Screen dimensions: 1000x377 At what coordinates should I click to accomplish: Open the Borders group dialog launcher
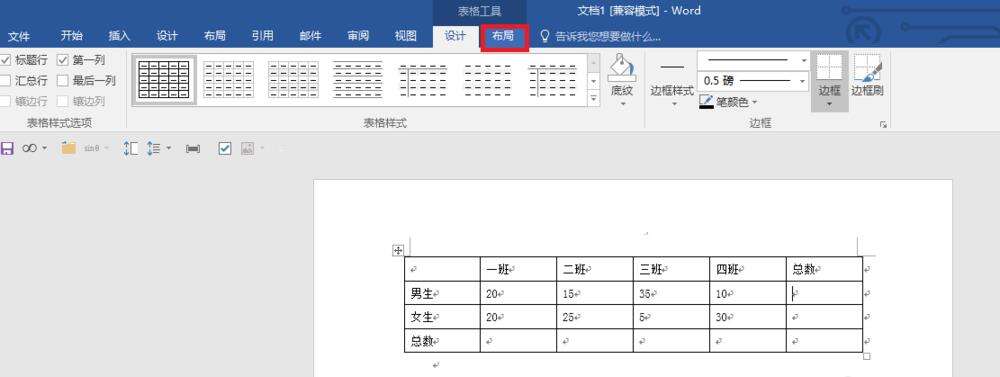(x=883, y=125)
